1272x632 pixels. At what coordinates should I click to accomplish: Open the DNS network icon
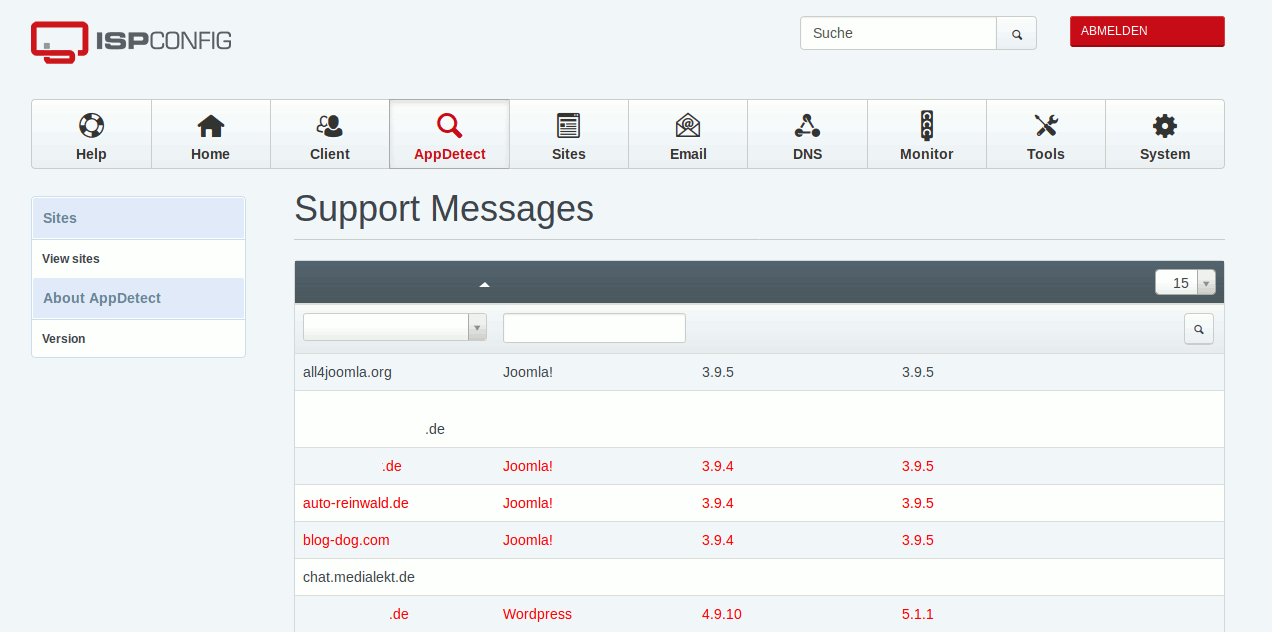pos(807,125)
